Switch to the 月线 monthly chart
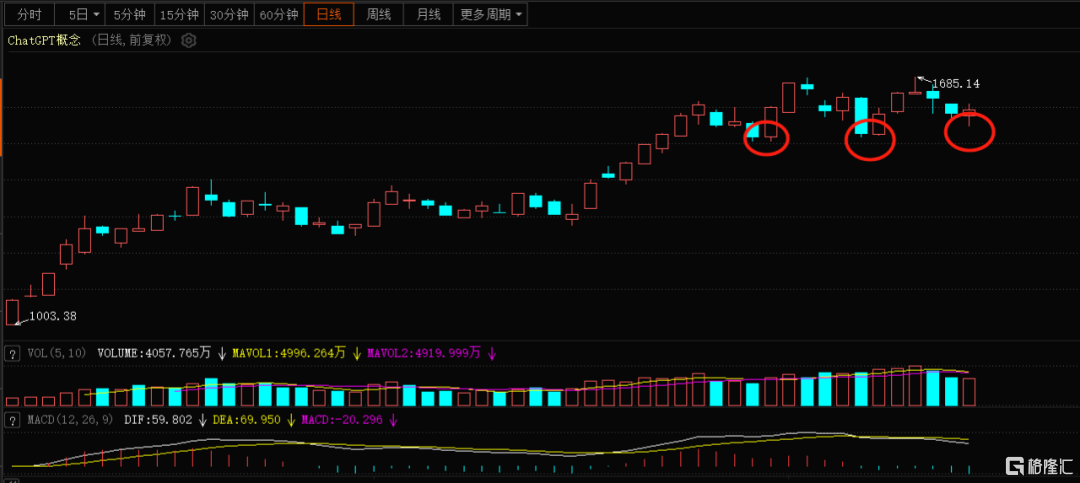This screenshot has height=483, width=1080. [x=428, y=14]
